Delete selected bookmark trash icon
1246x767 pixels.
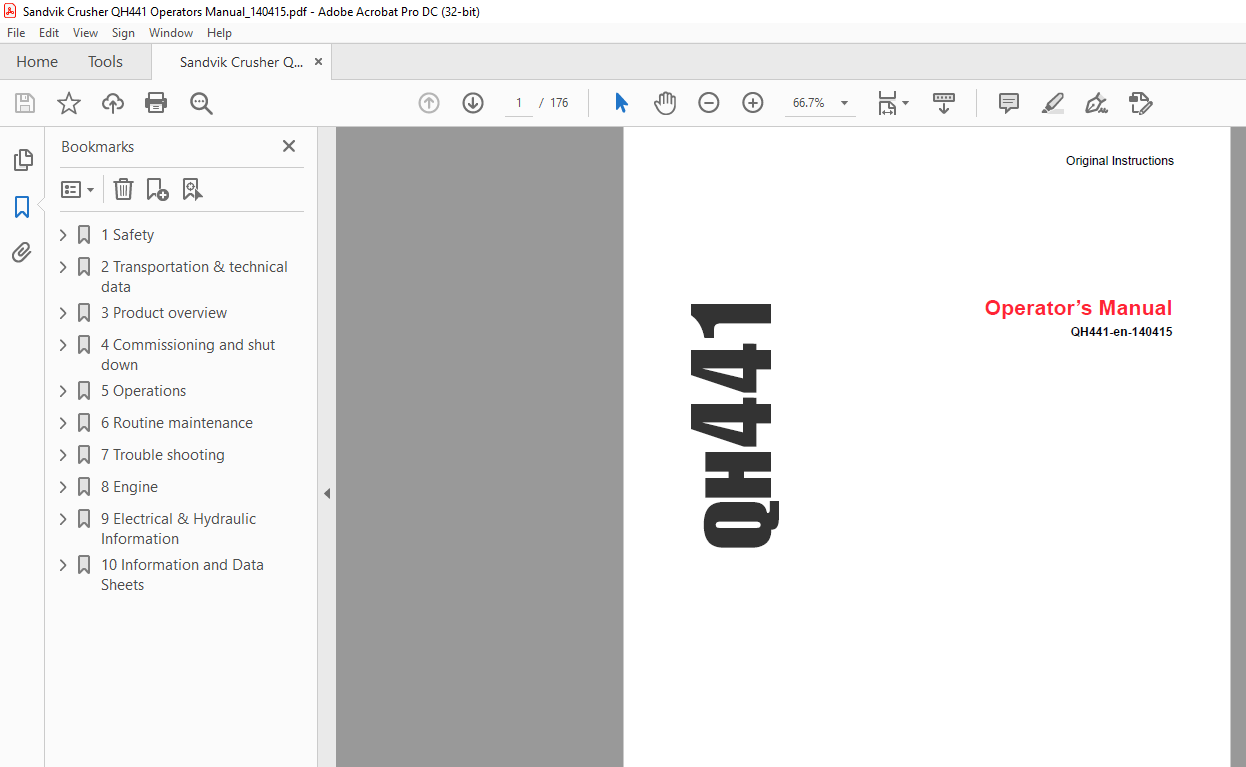pos(123,189)
